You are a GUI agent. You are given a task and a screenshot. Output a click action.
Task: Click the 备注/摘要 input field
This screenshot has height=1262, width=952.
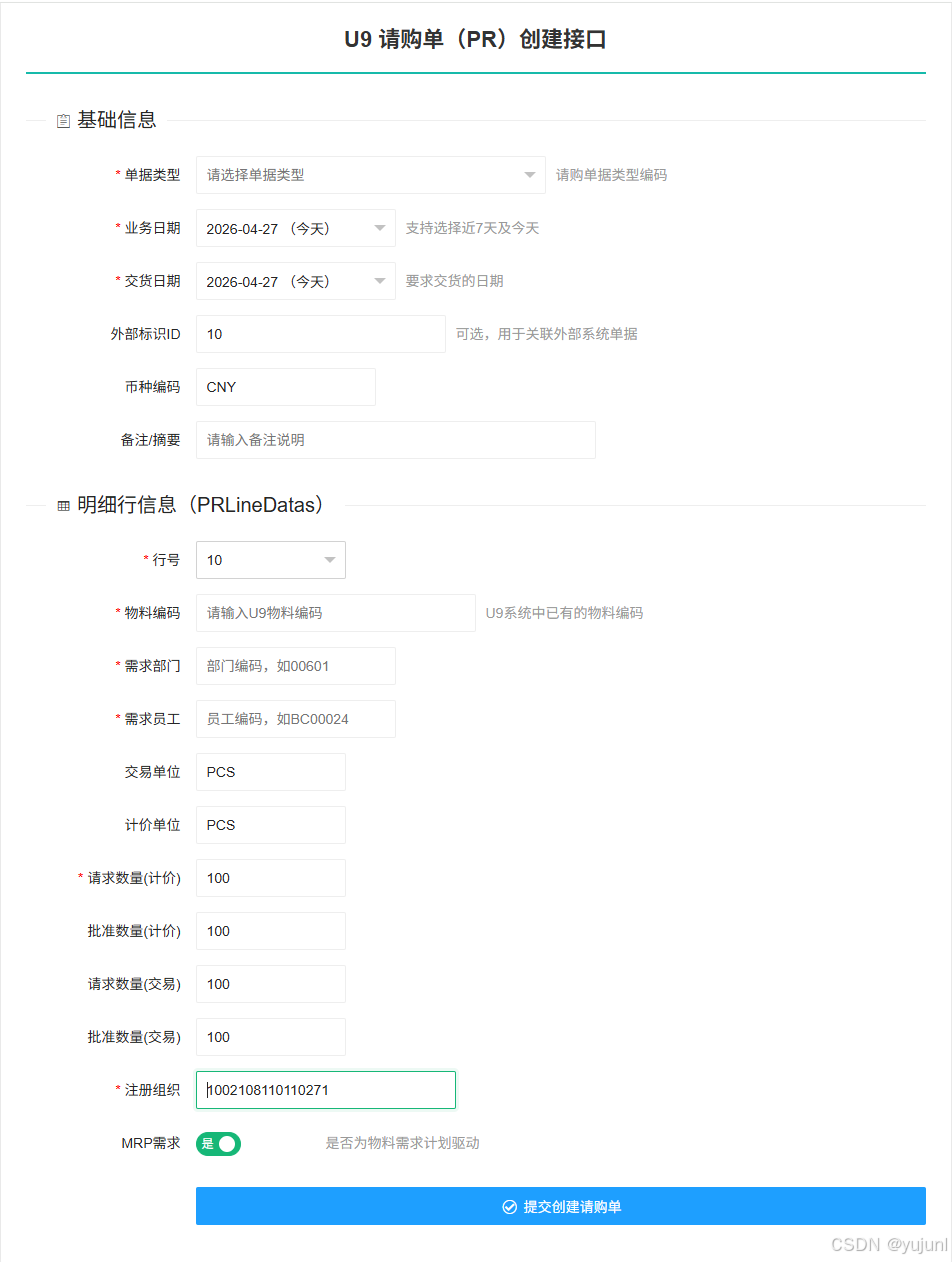click(396, 440)
